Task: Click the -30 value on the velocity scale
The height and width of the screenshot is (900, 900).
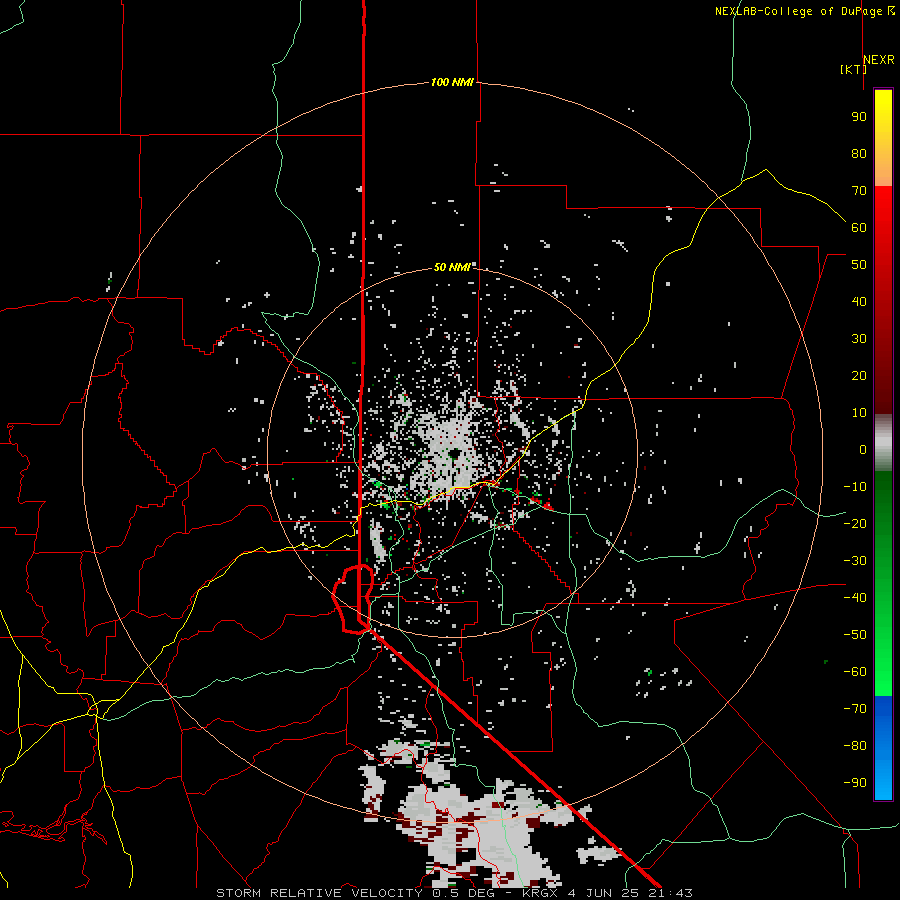Action: pyautogui.click(x=855, y=561)
